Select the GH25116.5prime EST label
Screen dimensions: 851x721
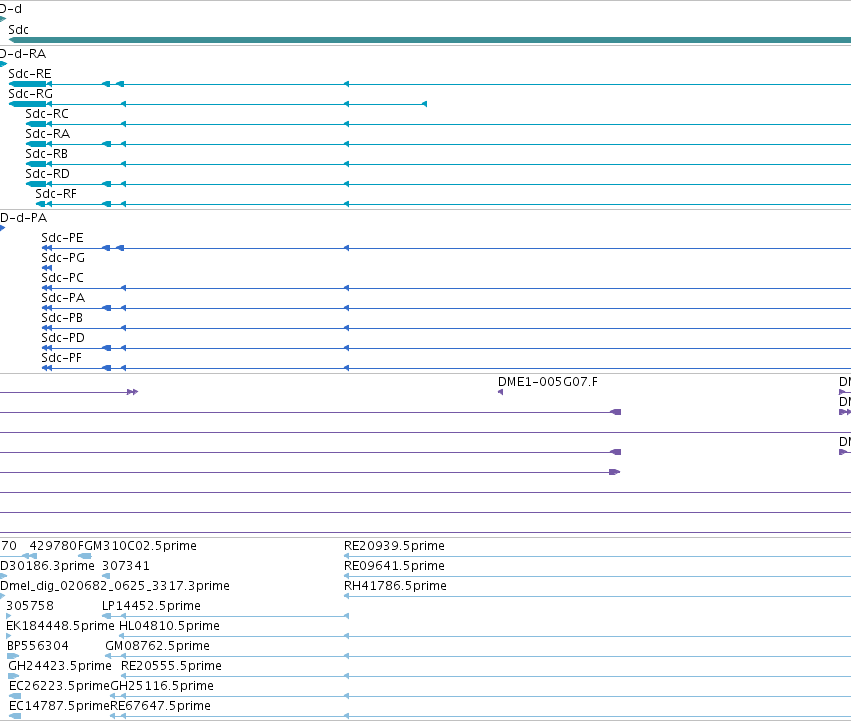pos(162,687)
